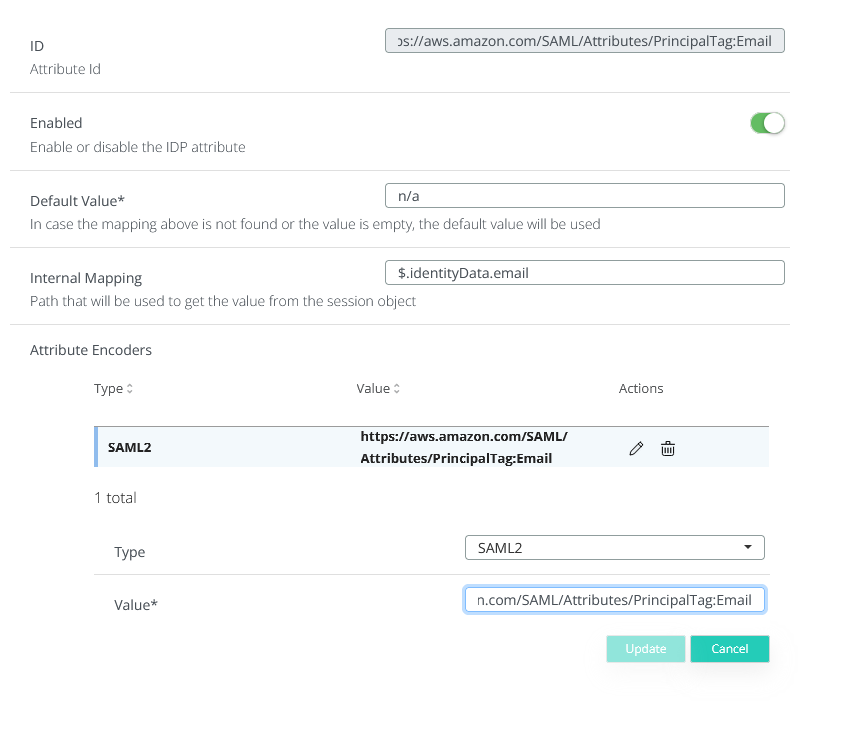Click the Attribute Encoders section heading
Viewport: 851px width, 729px height.
91,350
